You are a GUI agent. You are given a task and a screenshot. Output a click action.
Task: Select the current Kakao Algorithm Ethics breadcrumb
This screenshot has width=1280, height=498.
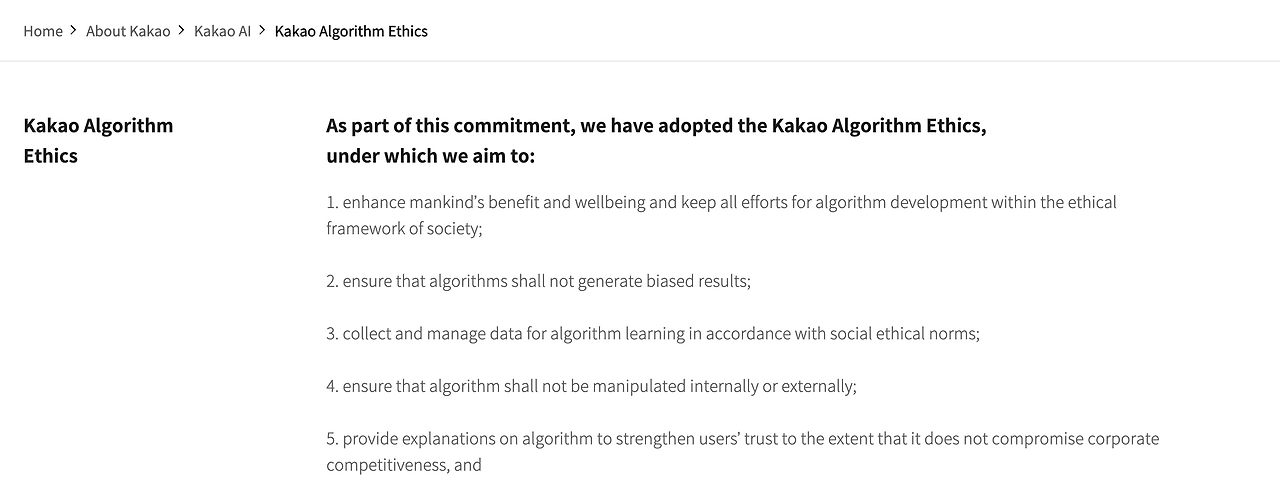[x=351, y=31]
